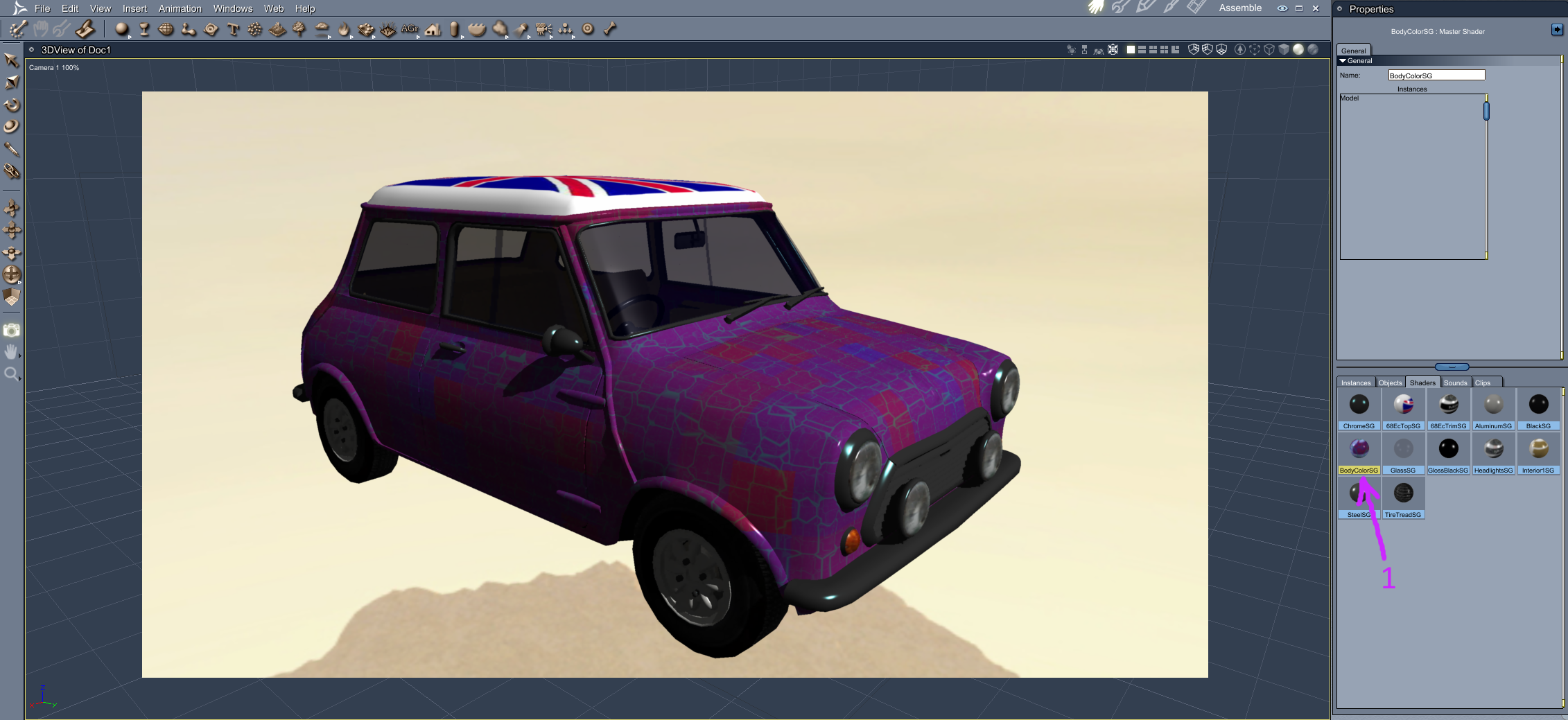Insert a terrain using the terrain icon
1568x720 pixels.
277,29
